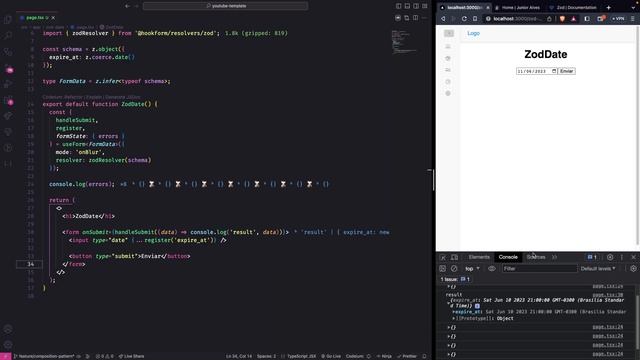640x360 pixels.
Task: Click the bookmark icon in browser toolbar
Action: point(475,19)
